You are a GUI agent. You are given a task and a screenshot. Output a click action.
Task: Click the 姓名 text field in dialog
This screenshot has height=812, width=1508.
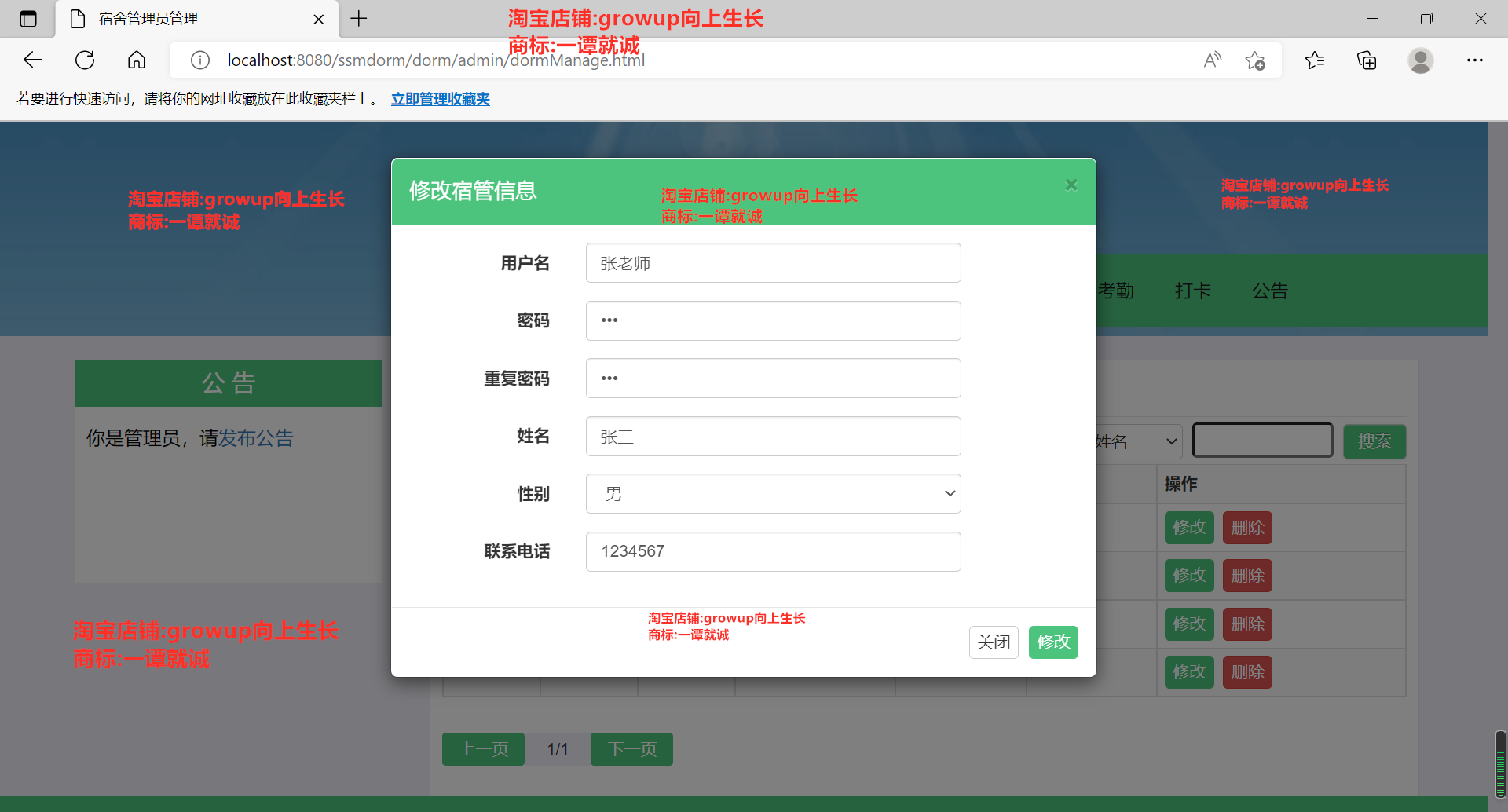[773, 437]
